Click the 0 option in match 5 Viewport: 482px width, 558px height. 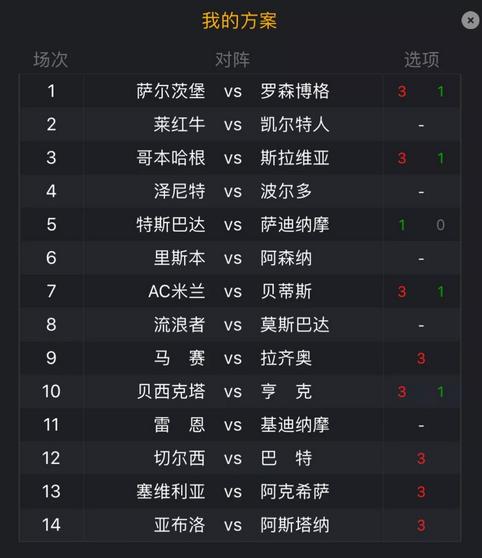pyautogui.click(x=440, y=225)
